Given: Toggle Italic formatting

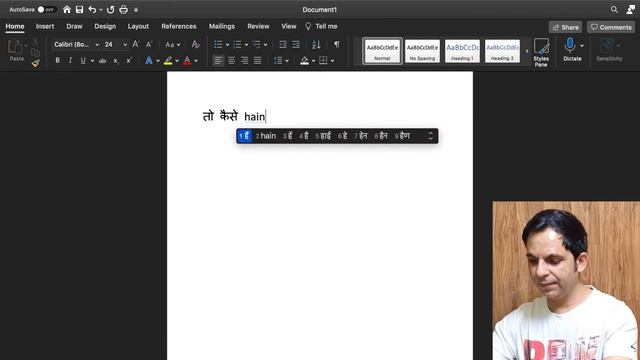Looking at the screenshot, I should click(x=70, y=60).
